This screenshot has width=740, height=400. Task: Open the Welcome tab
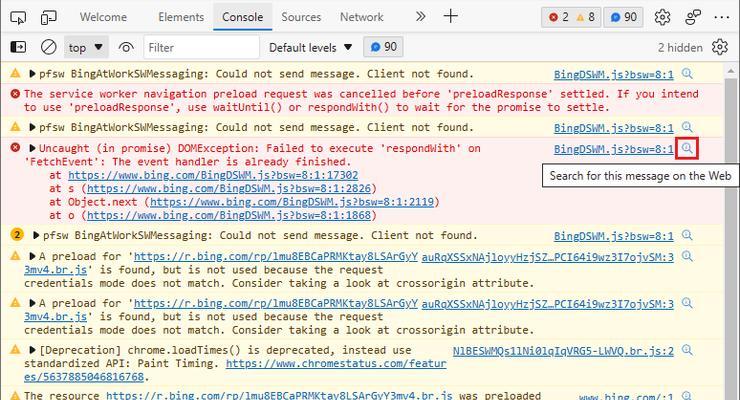pos(103,17)
